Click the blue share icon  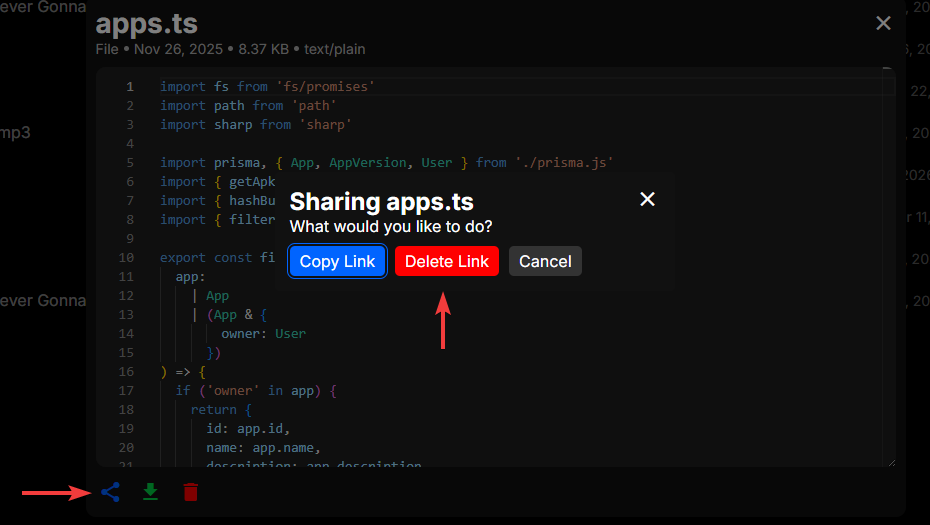pyautogui.click(x=110, y=492)
